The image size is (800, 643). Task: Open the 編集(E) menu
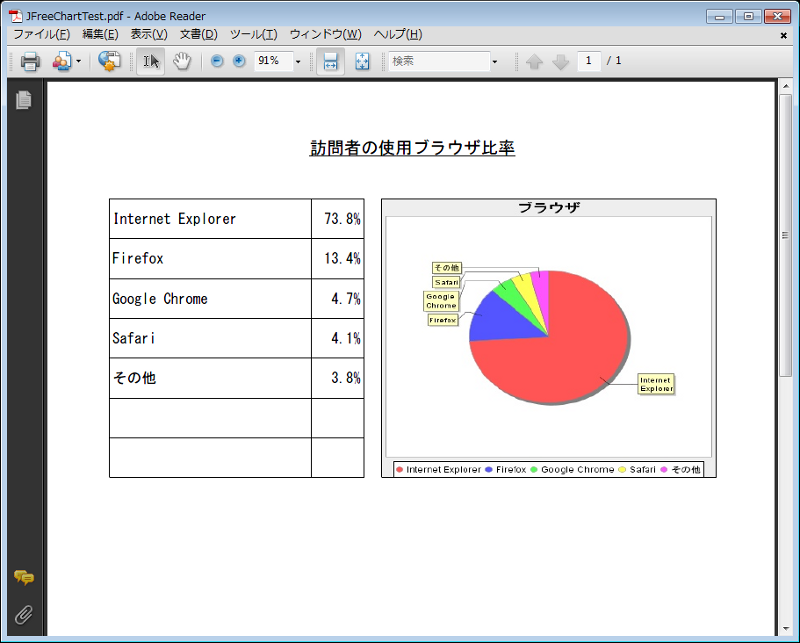coord(101,34)
